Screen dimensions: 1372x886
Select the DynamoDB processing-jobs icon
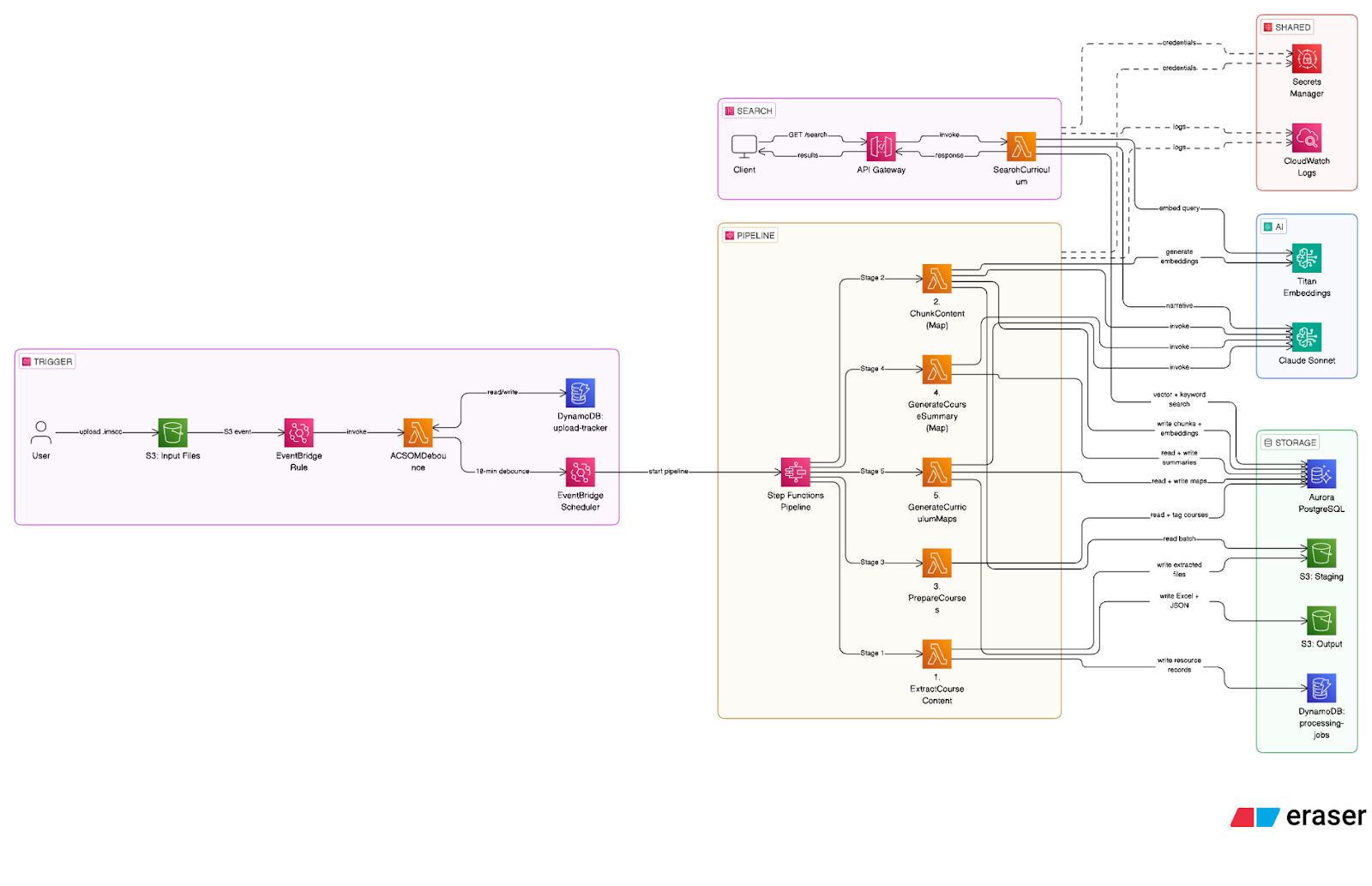pyautogui.click(x=1321, y=688)
